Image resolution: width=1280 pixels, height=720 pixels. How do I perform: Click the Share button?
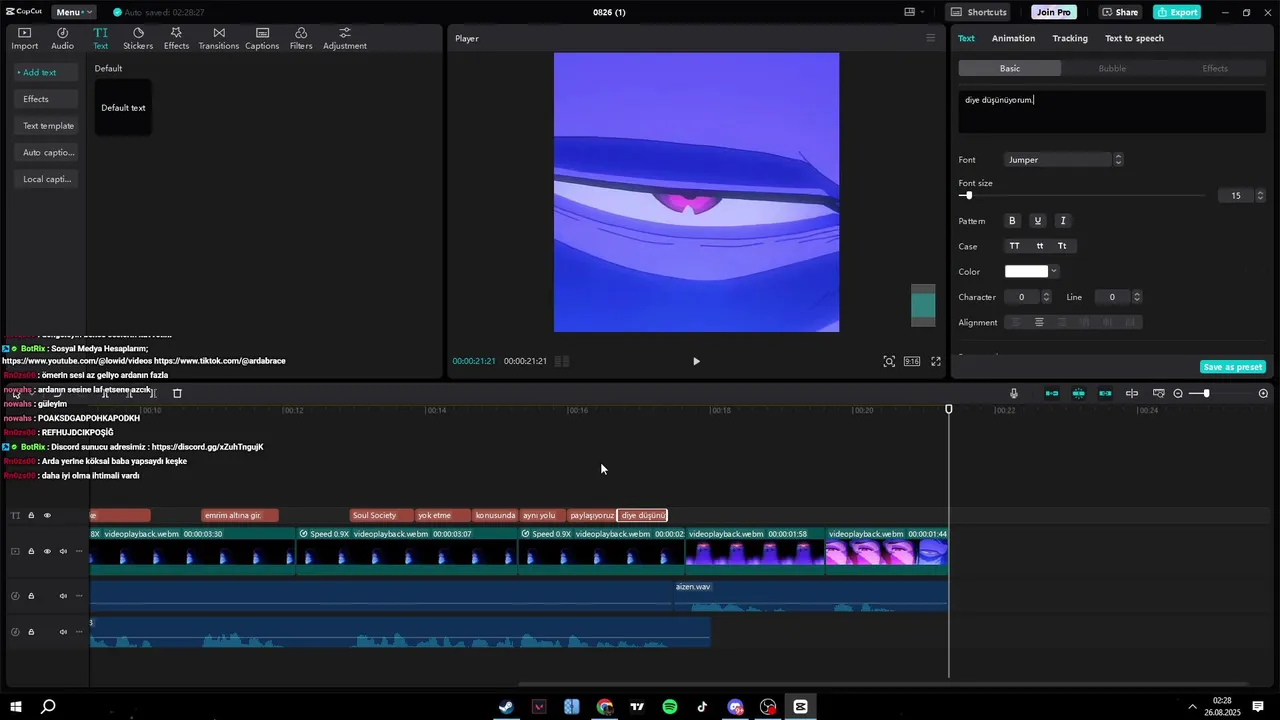click(1119, 12)
